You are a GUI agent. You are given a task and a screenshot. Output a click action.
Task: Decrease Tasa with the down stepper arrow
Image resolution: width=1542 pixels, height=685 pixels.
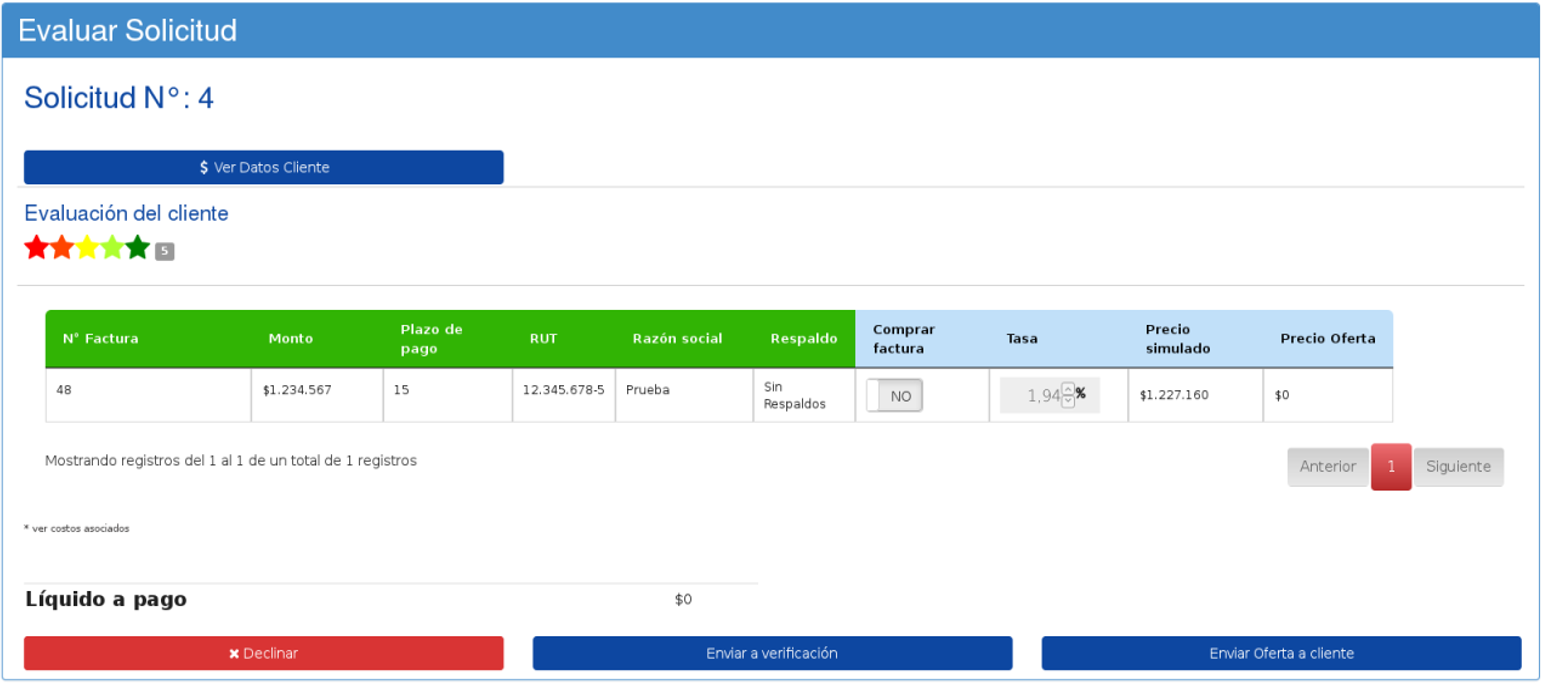(x=1068, y=401)
